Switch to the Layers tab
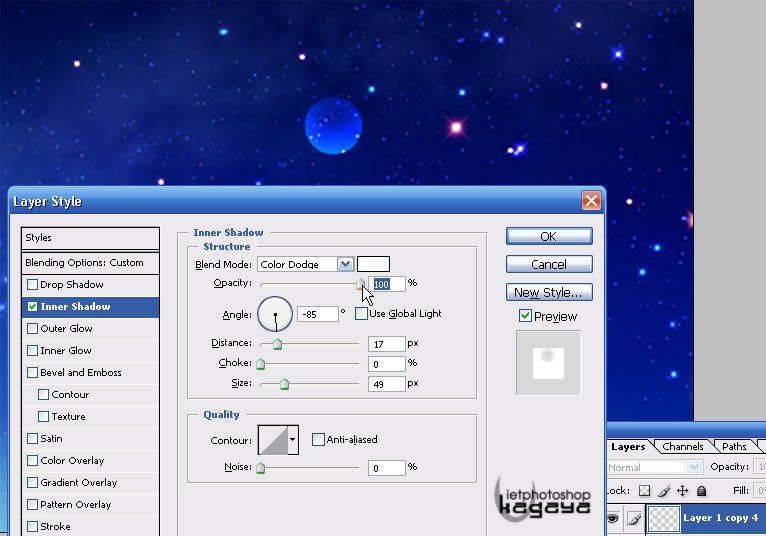This screenshot has height=536, width=766. (x=628, y=447)
